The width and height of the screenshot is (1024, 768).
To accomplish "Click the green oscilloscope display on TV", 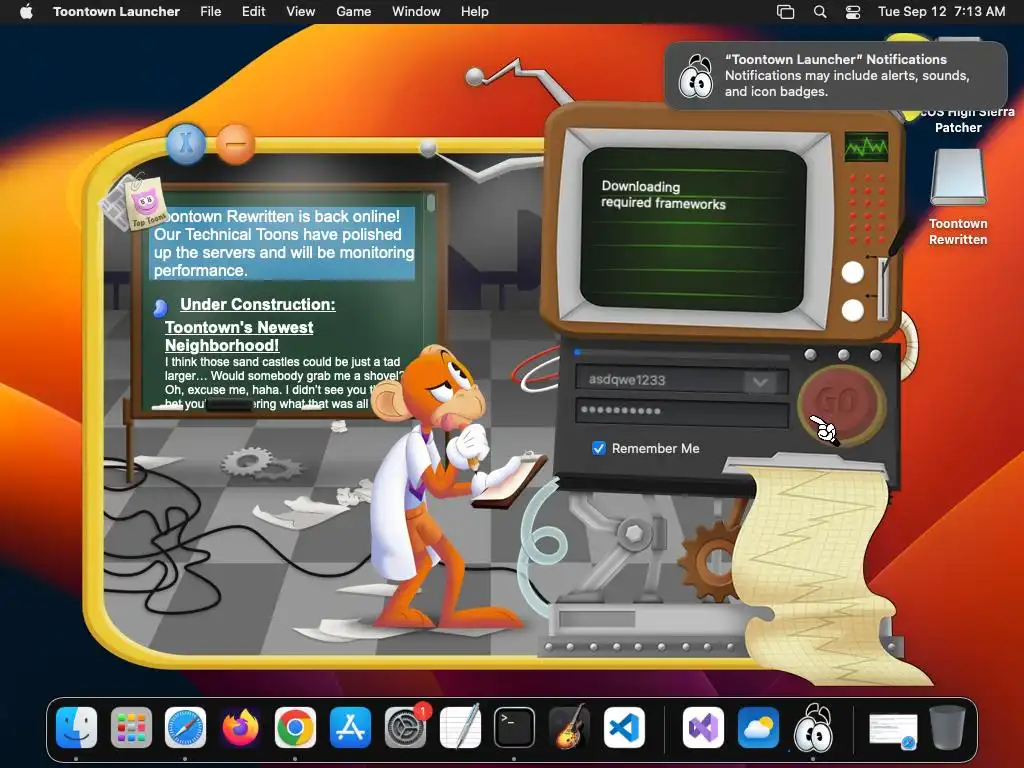I will pyautogui.click(x=866, y=146).
